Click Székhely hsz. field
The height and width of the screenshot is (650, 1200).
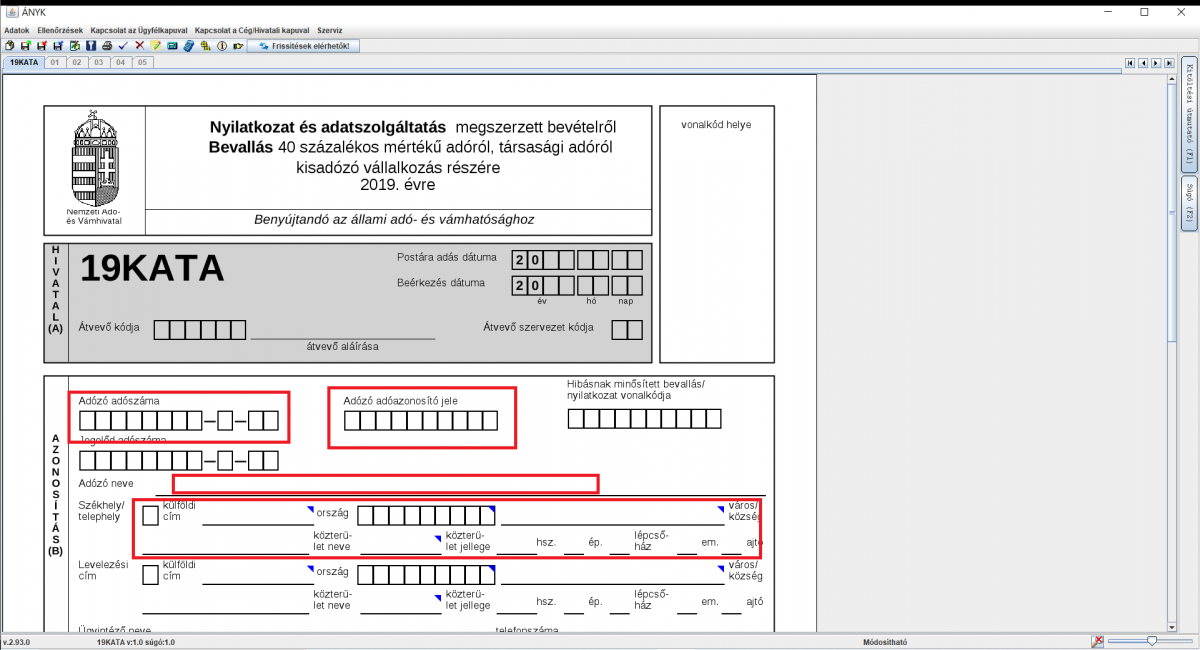517,546
